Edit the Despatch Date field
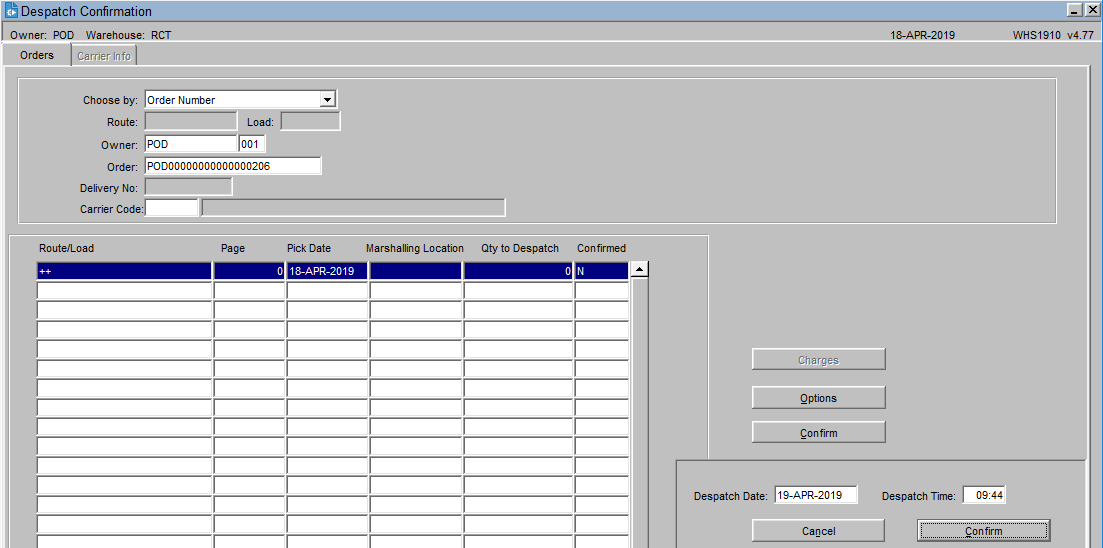 coord(815,495)
